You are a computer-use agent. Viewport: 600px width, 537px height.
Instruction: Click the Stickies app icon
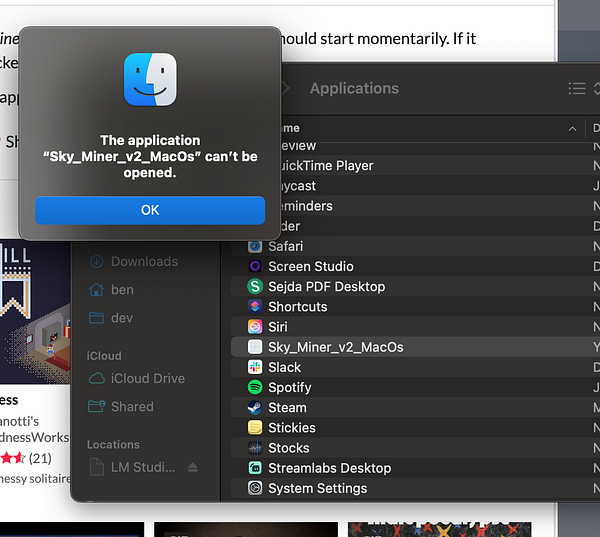[x=255, y=428]
